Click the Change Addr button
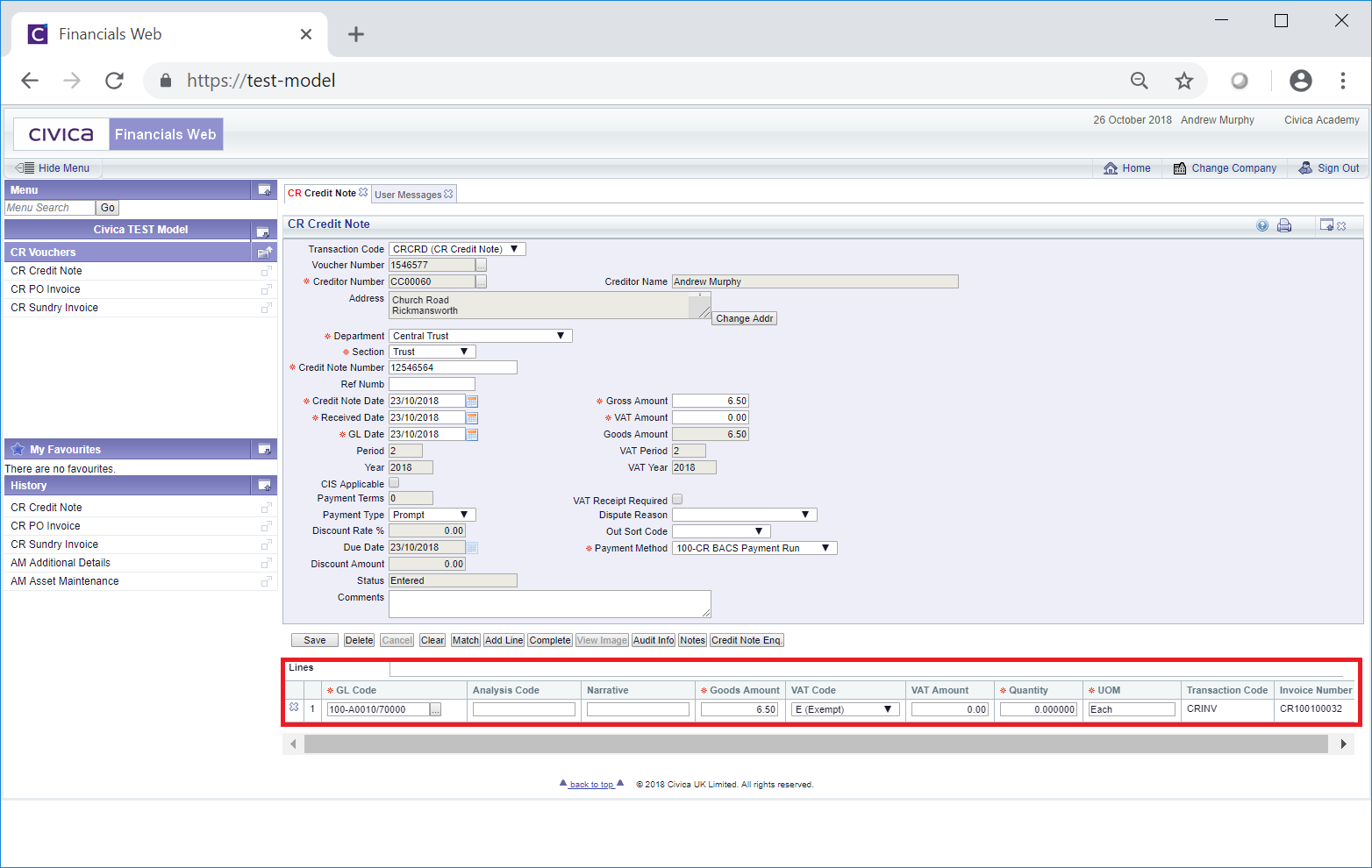The image size is (1372, 868). pyautogui.click(x=744, y=318)
